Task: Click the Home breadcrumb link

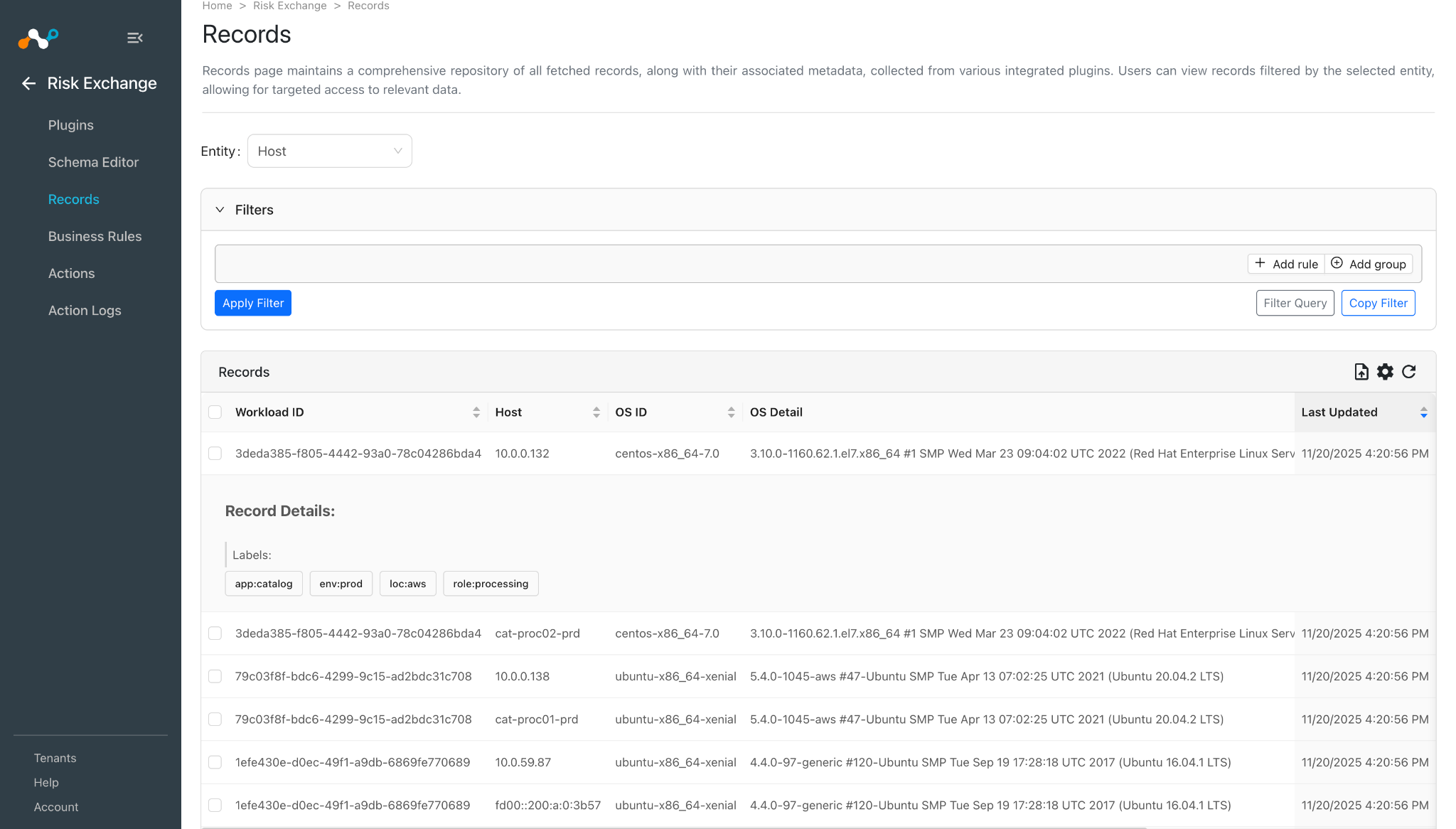Action: 217,6
